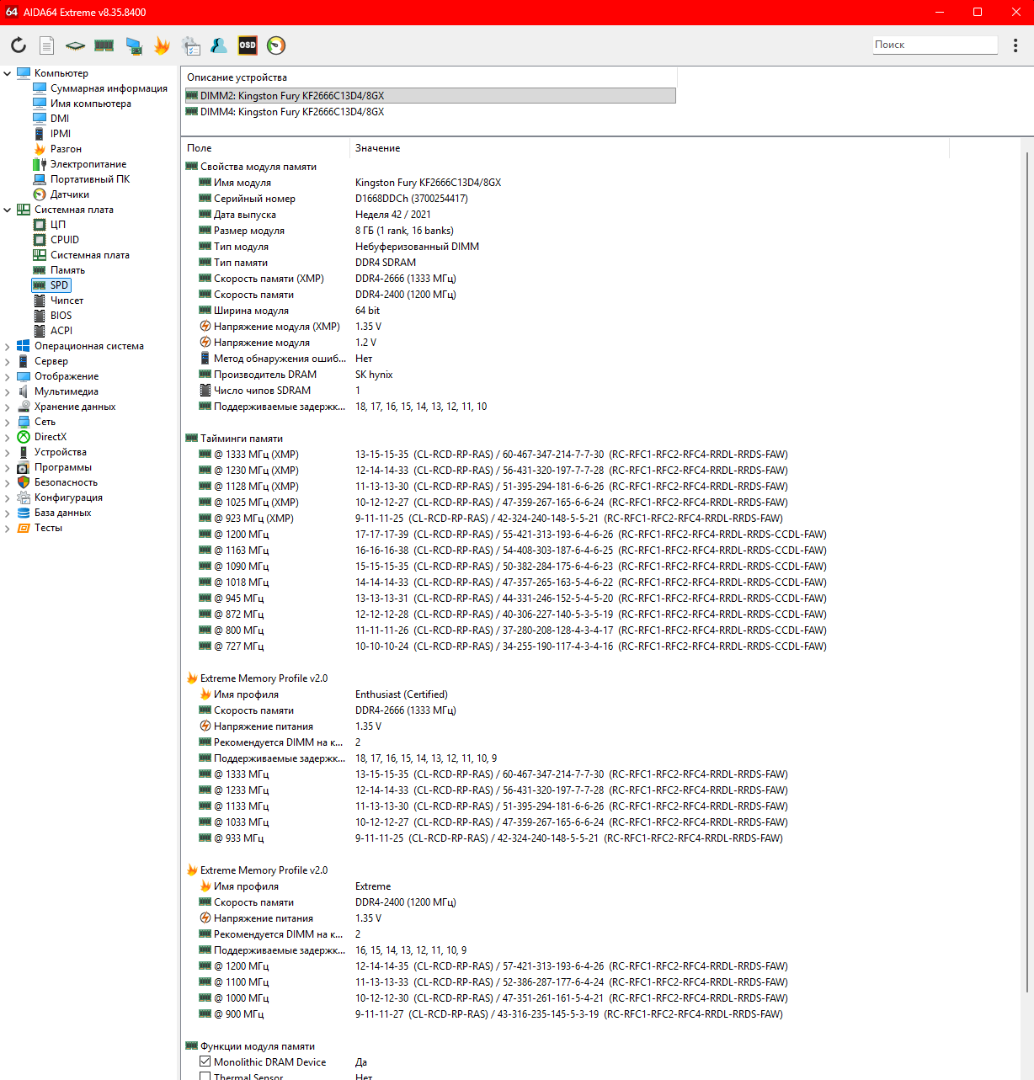The image size is (1034, 1080).
Task: Open the OSD panel toolbar icon
Action: tap(247, 45)
